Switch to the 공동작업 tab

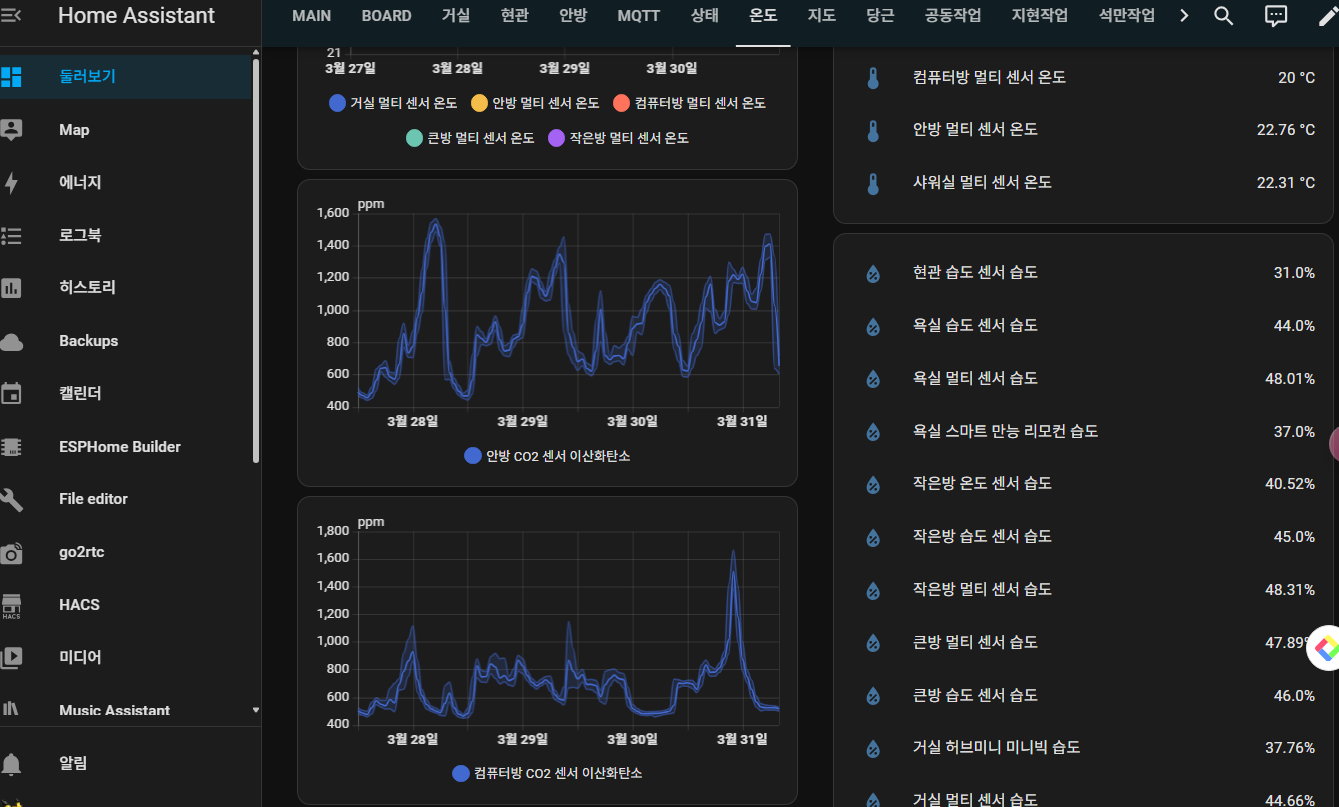(x=953, y=16)
